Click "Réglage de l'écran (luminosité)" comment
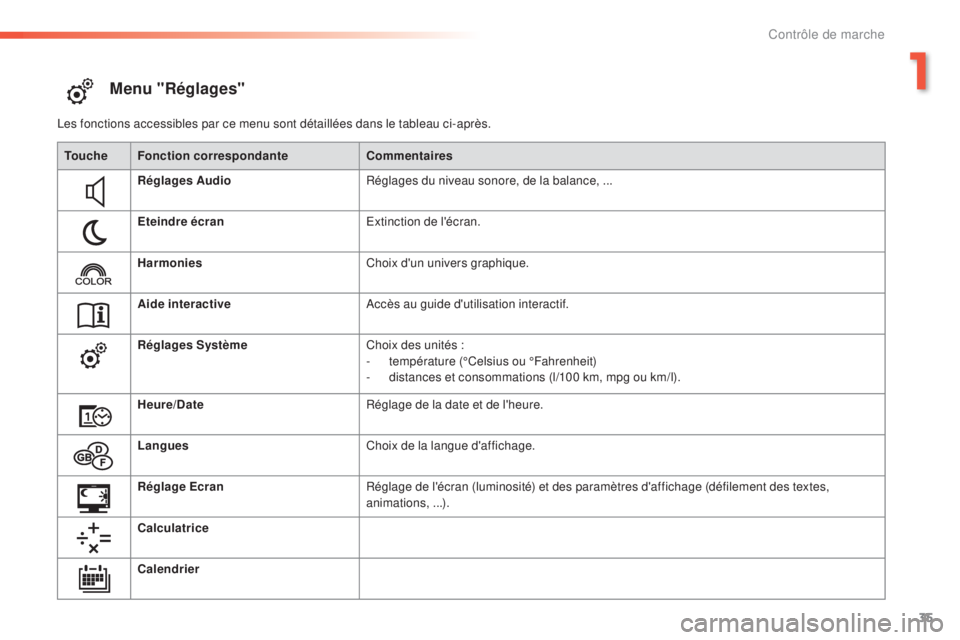Image resolution: width=960 pixels, height=640 pixels. 597,494
